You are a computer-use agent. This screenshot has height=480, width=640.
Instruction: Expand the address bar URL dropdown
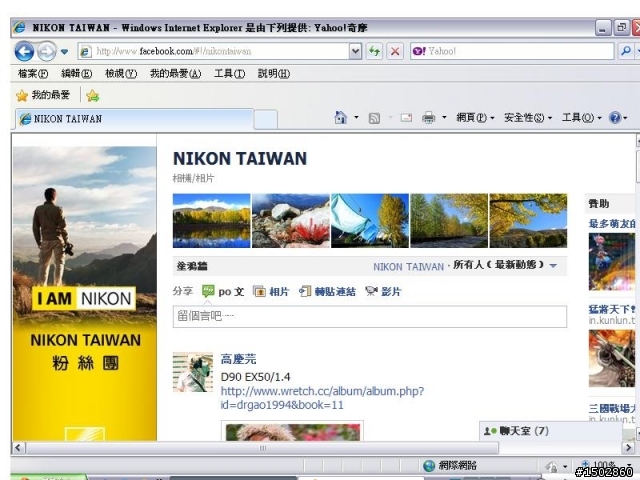356,51
